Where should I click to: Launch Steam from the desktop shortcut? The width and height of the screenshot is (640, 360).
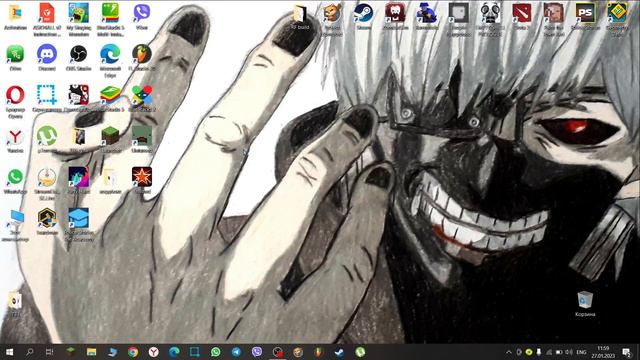coord(363,13)
